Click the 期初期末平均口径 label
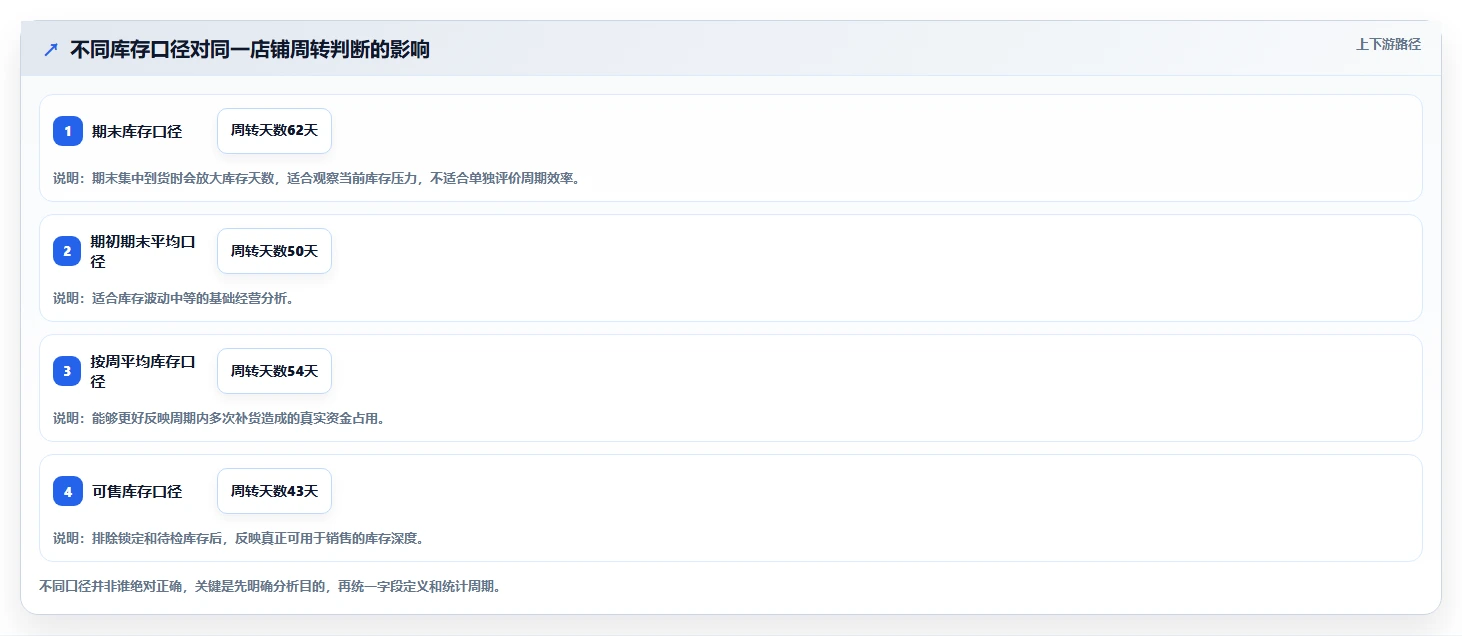 click(x=143, y=251)
